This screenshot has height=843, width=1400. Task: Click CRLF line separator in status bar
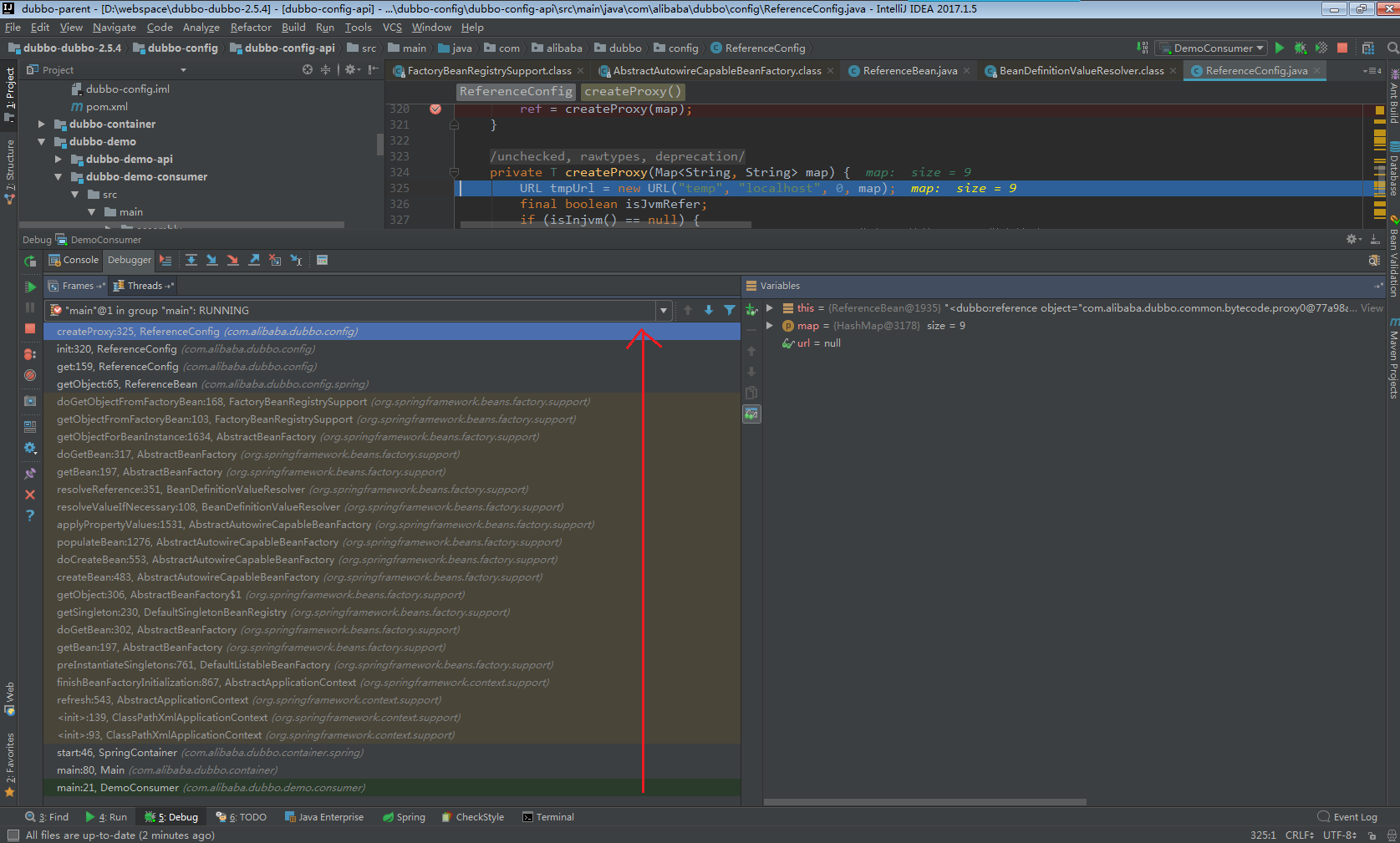coord(1300,835)
